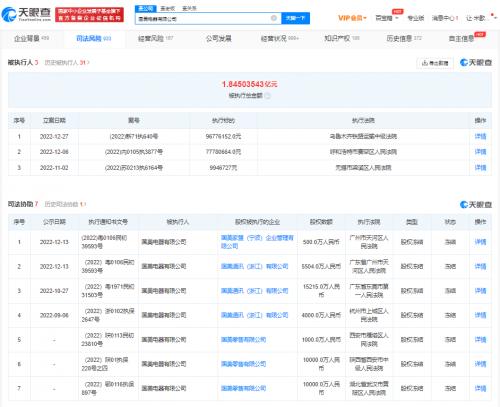Open 详情 for the 2022-12-27 executed case
Viewport: 500px width, 407px height.
[480, 136]
